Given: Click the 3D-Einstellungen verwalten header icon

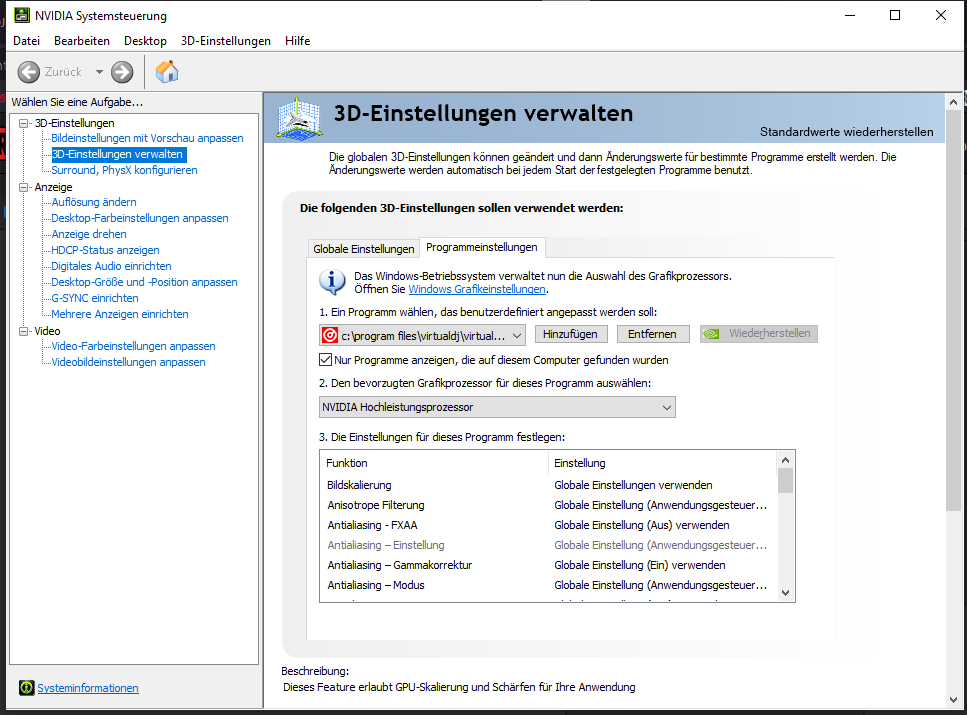Looking at the screenshot, I should pos(297,116).
